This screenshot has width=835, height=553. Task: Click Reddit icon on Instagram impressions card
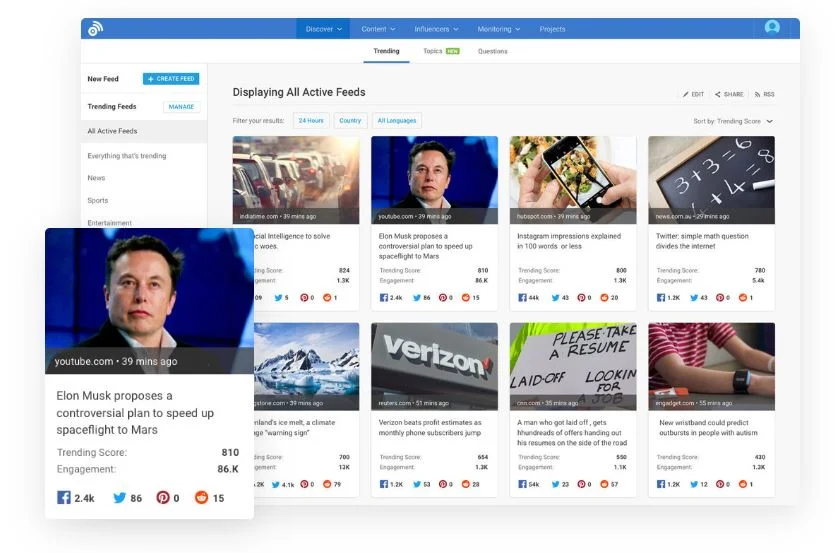tap(604, 298)
